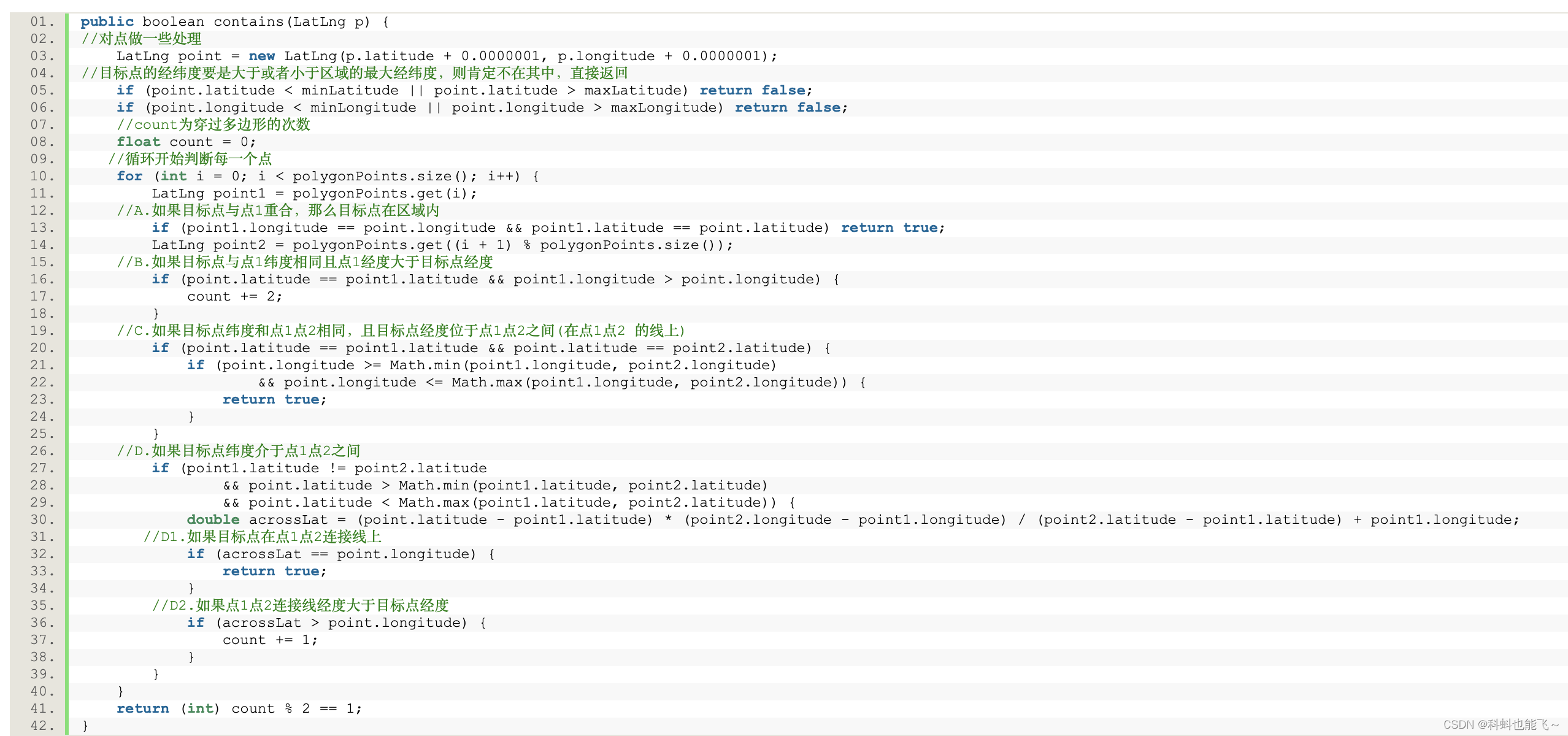1568x736 pixels.
Task: Click the if condition on line 20
Action: pos(491,348)
